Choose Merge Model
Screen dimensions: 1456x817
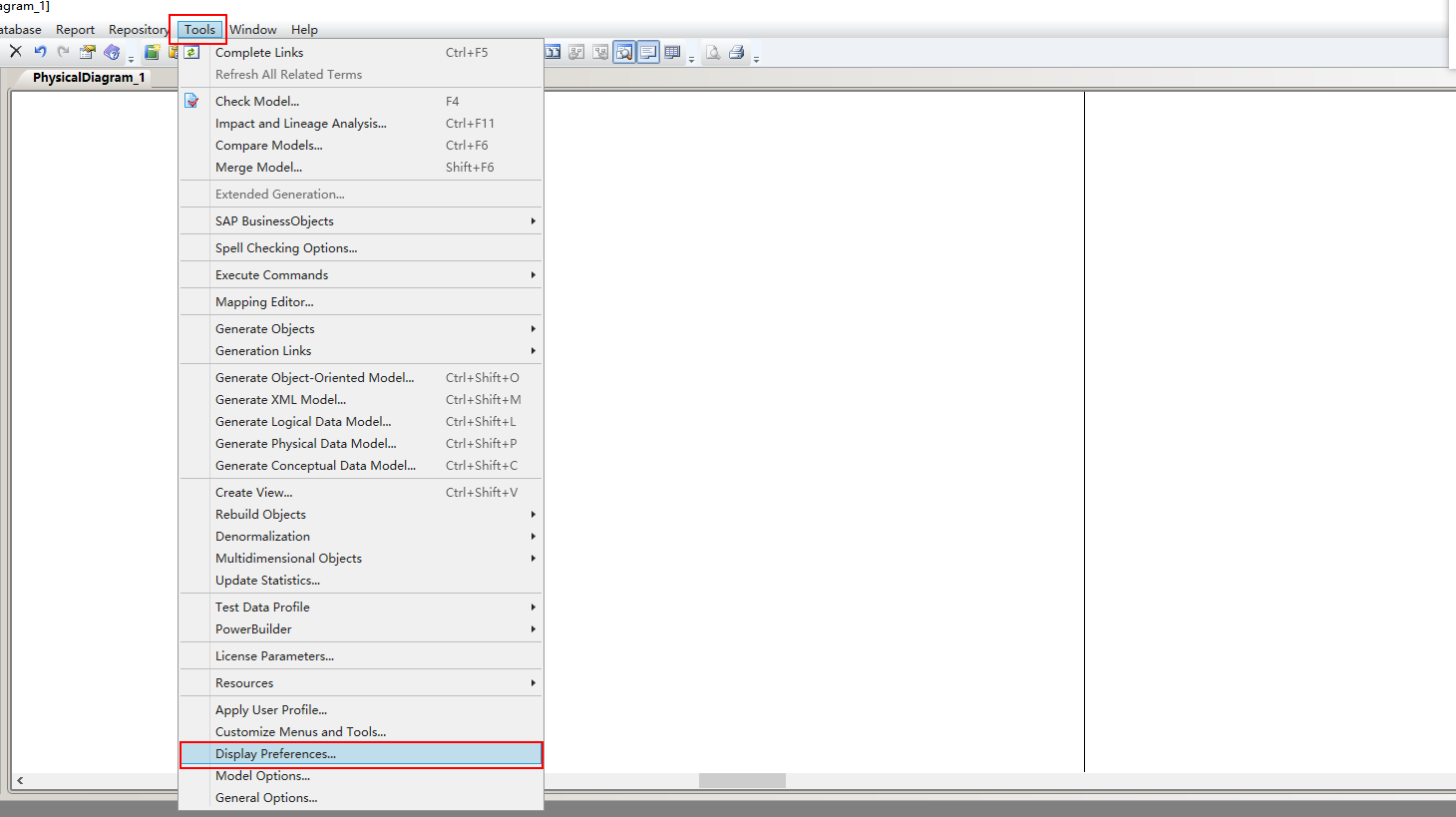[361, 168]
